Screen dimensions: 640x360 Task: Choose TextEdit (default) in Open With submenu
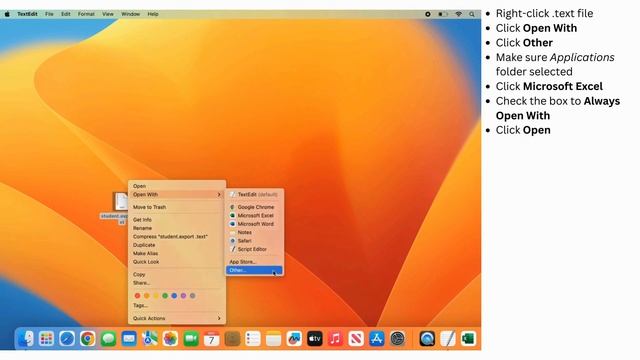(x=254, y=195)
